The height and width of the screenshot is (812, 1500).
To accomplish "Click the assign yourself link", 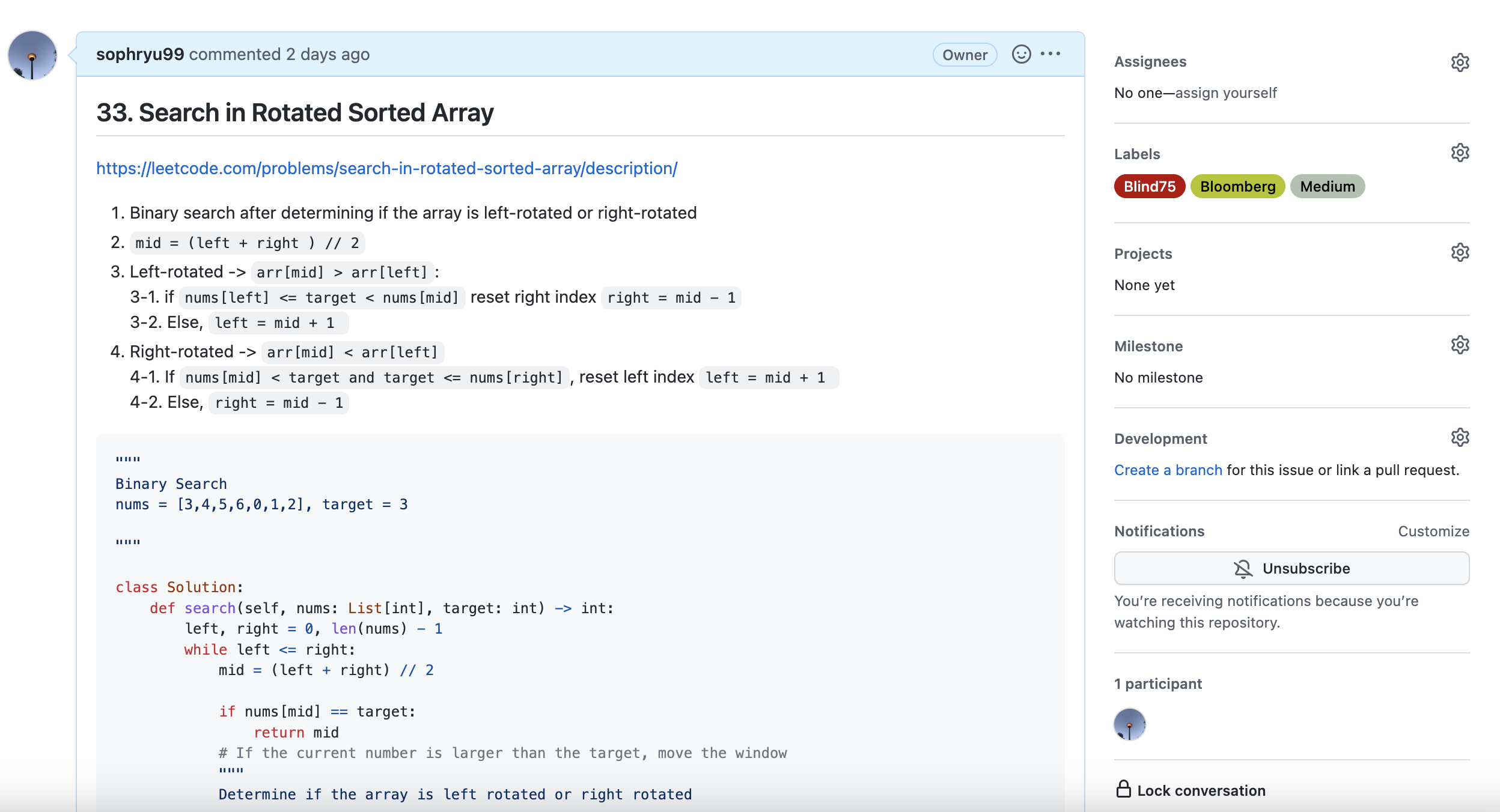I will click(1225, 93).
